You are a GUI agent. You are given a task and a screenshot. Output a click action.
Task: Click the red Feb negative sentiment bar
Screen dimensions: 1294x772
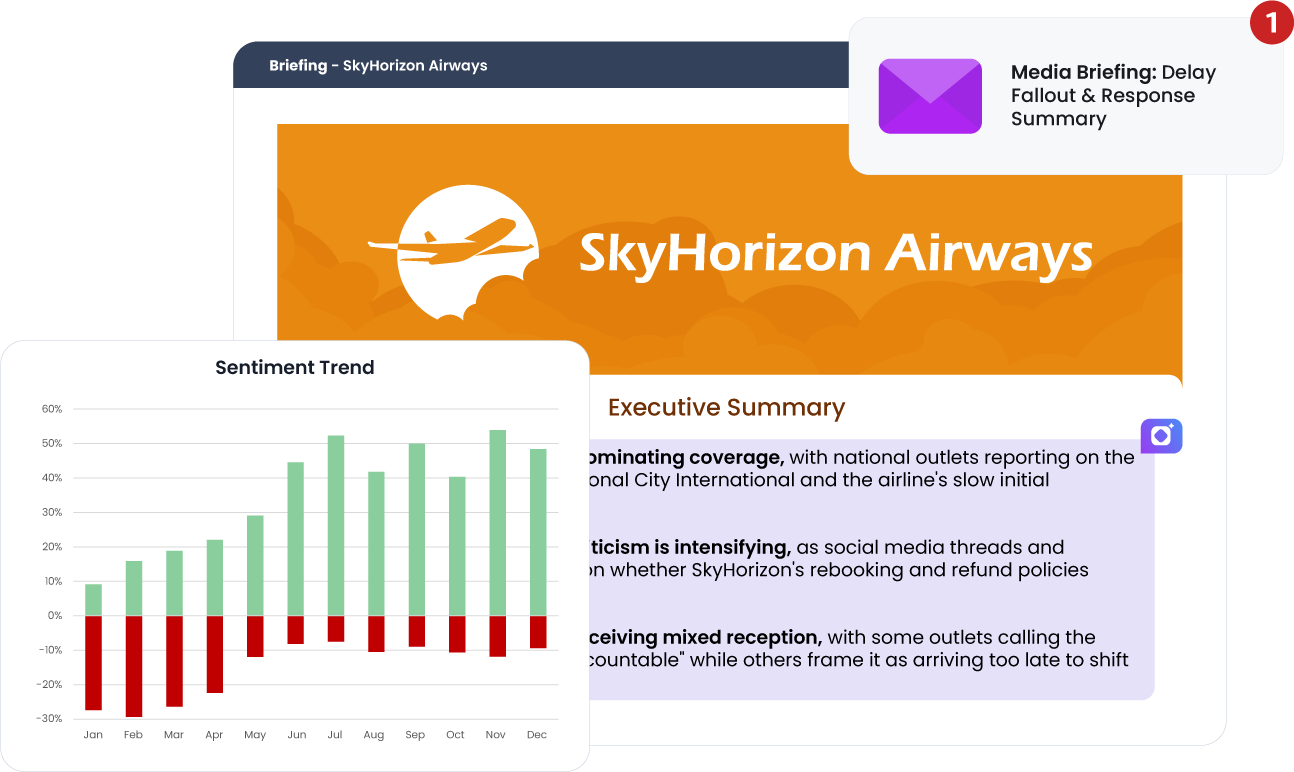click(x=134, y=666)
